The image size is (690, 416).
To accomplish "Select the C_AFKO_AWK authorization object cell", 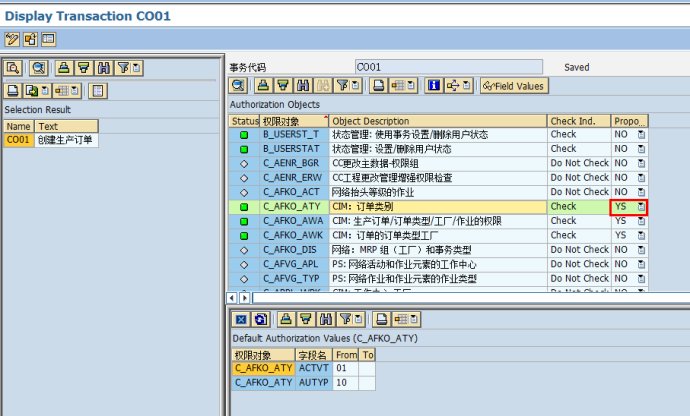I will pos(294,236).
